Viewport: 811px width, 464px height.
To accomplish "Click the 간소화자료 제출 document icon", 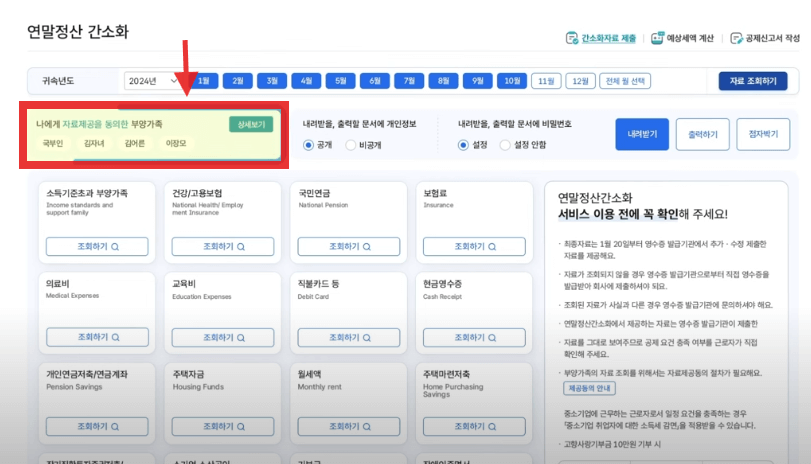I will tap(572, 38).
